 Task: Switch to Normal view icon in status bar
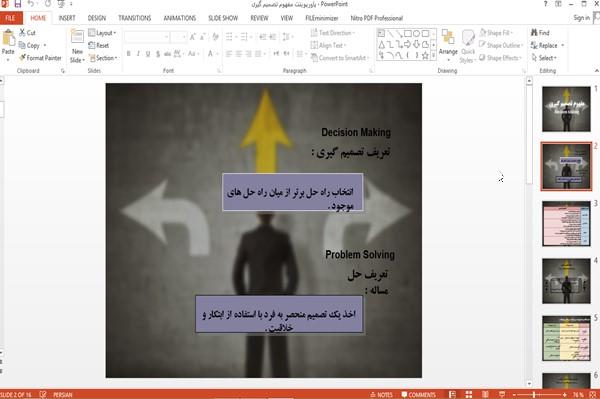coord(452,395)
